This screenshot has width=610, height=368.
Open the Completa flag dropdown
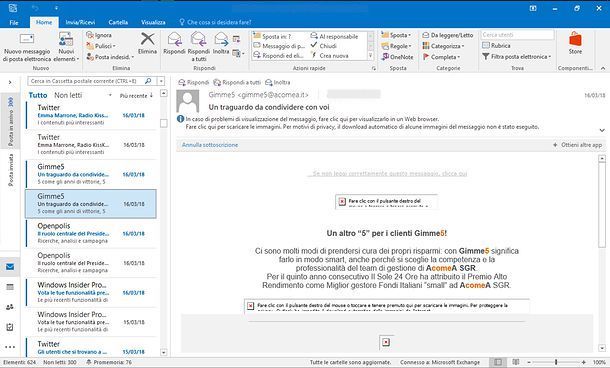441,57
